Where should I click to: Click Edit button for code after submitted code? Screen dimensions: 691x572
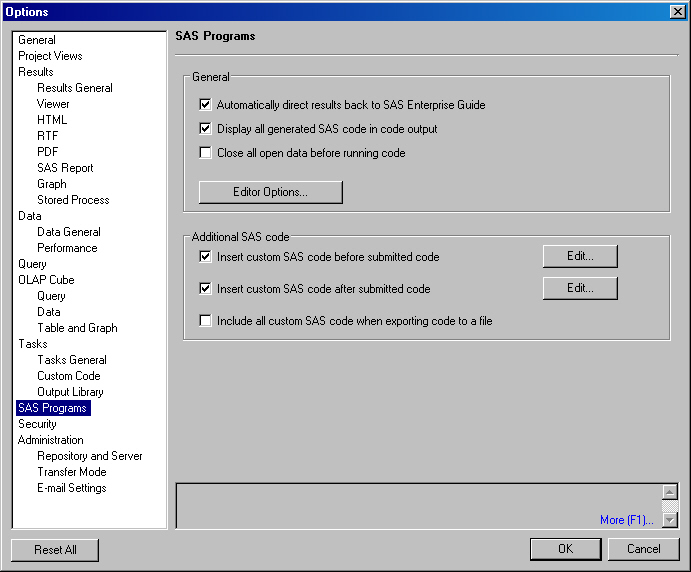click(580, 289)
